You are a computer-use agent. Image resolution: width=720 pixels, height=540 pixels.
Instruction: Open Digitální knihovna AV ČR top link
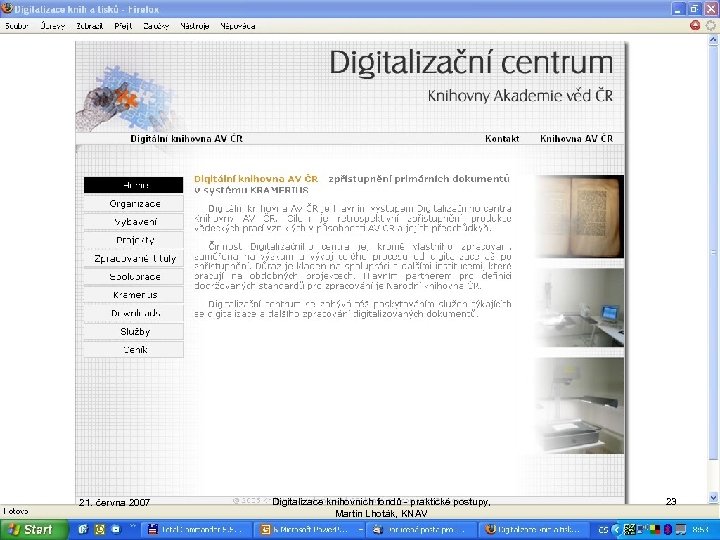pos(186,139)
